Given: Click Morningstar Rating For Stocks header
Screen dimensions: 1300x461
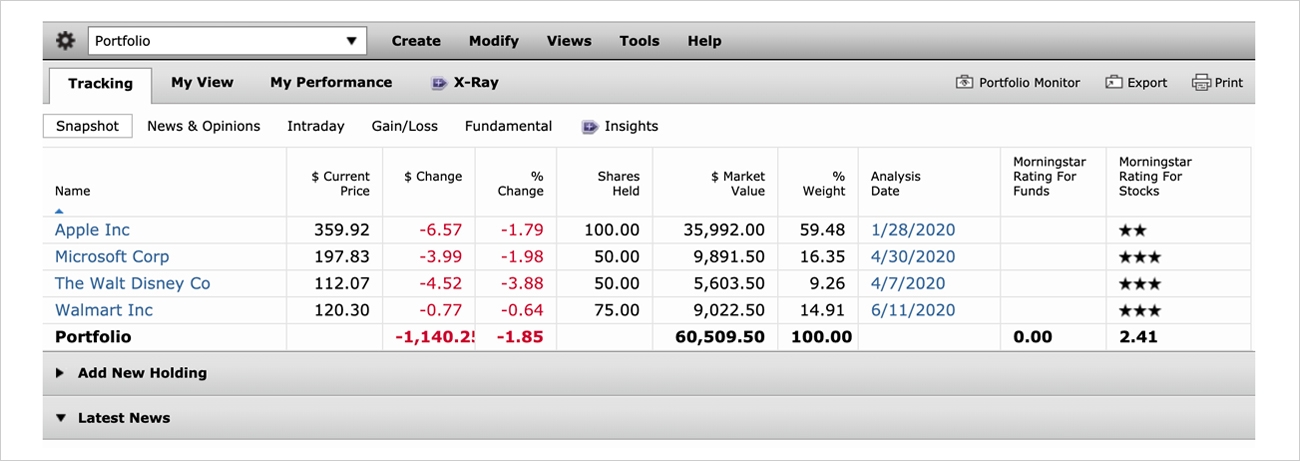Looking at the screenshot, I should (x=1155, y=176).
